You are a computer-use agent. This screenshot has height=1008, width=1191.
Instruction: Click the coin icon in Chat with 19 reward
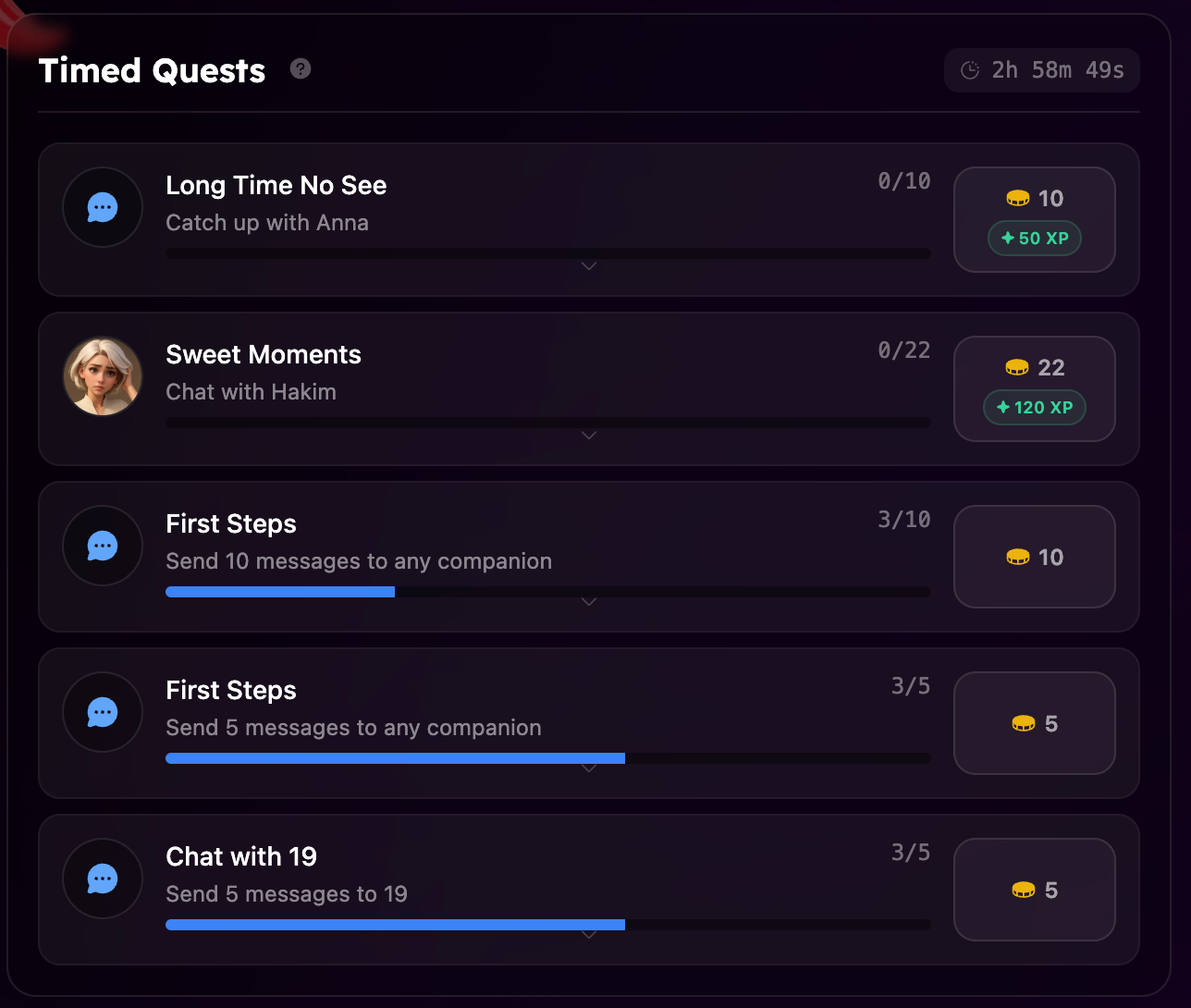[1024, 891]
